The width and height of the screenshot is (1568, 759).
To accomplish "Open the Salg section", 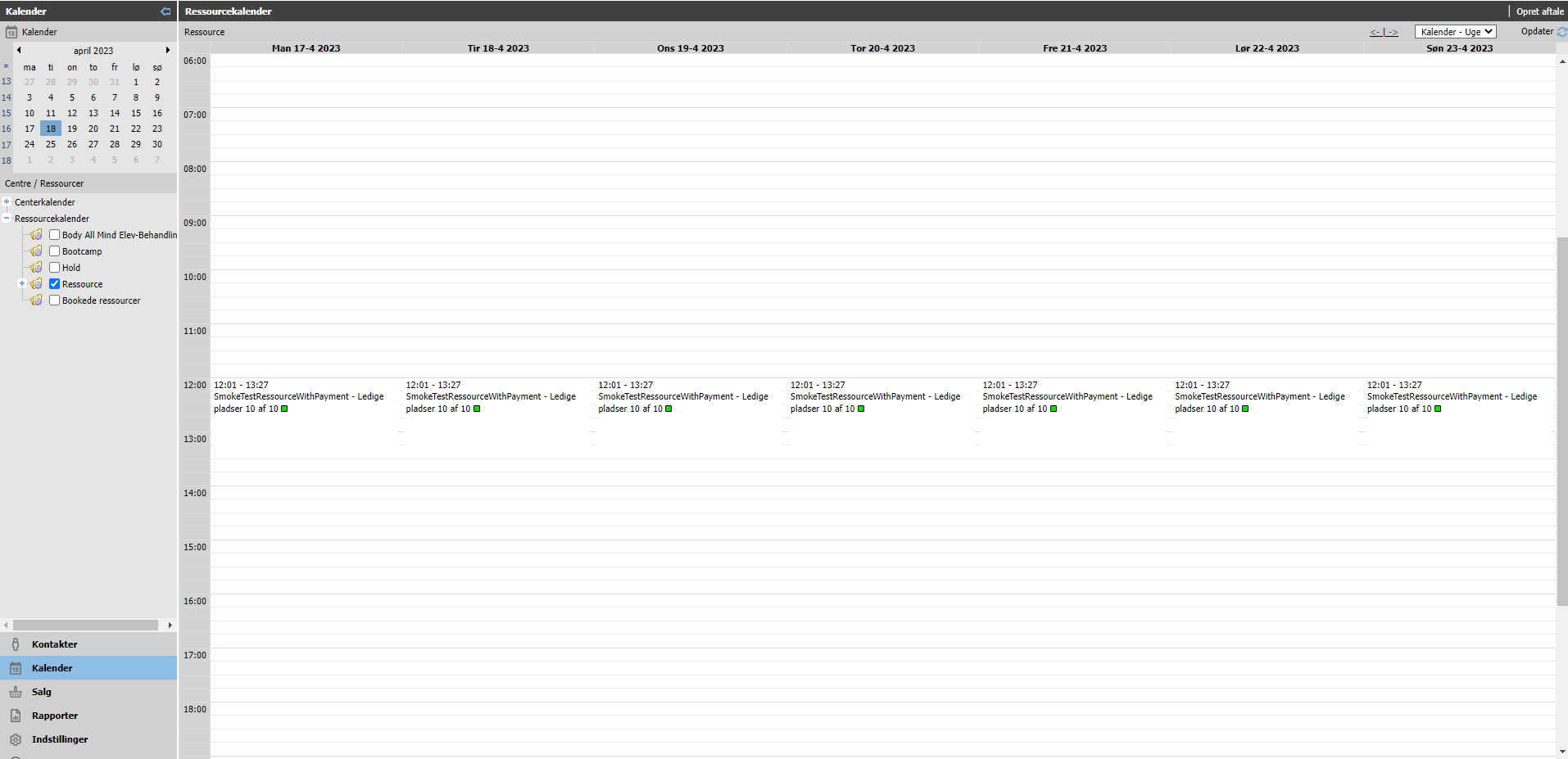I will pos(88,692).
